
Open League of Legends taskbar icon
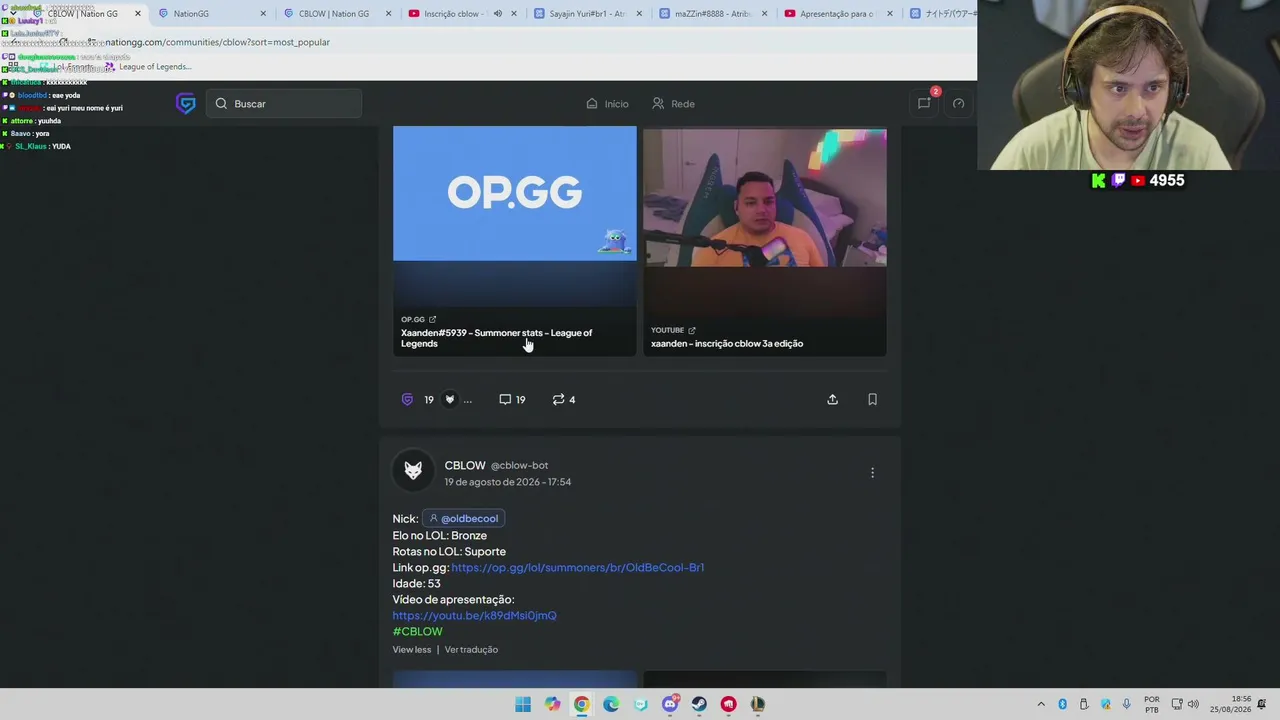(x=758, y=704)
